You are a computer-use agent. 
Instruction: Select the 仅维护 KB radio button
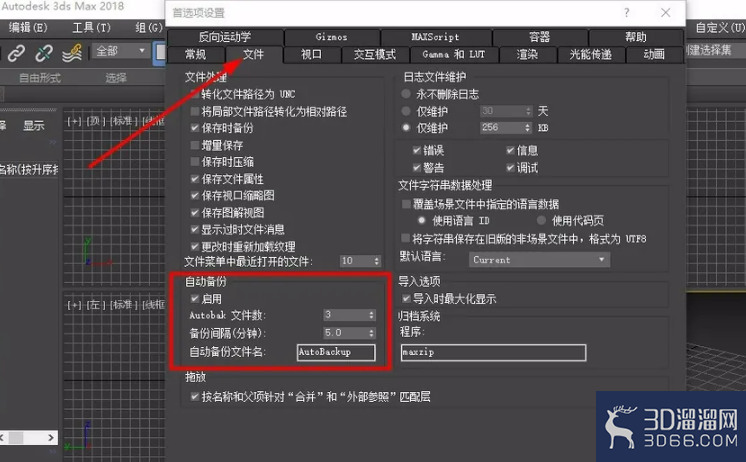(406, 128)
